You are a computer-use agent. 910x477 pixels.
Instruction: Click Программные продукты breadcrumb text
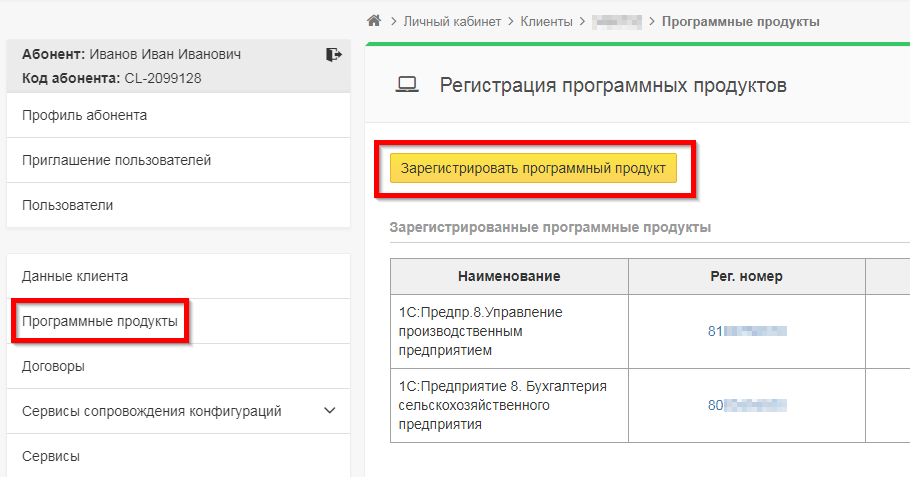click(741, 21)
